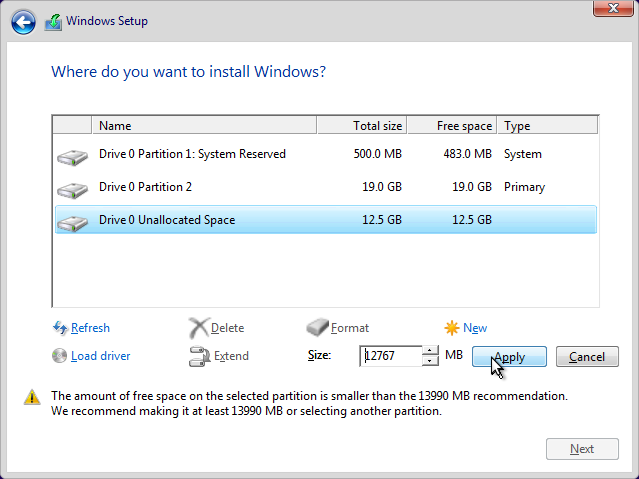639x479 pixels.
Task: Click the 13990 MB recommendation warning text
Action: (309, 404)
